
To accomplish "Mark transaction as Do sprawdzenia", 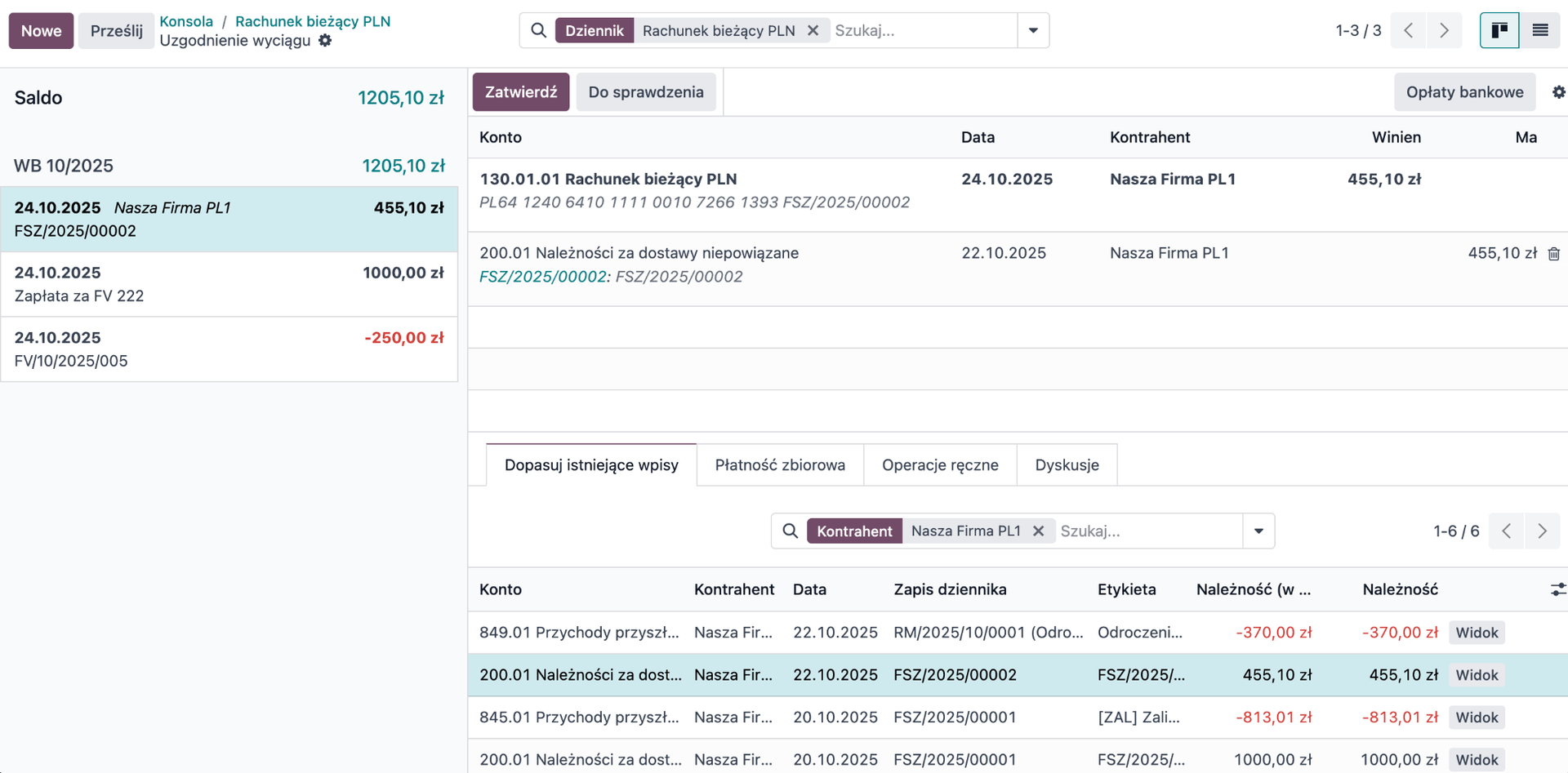I will [645, 92].
